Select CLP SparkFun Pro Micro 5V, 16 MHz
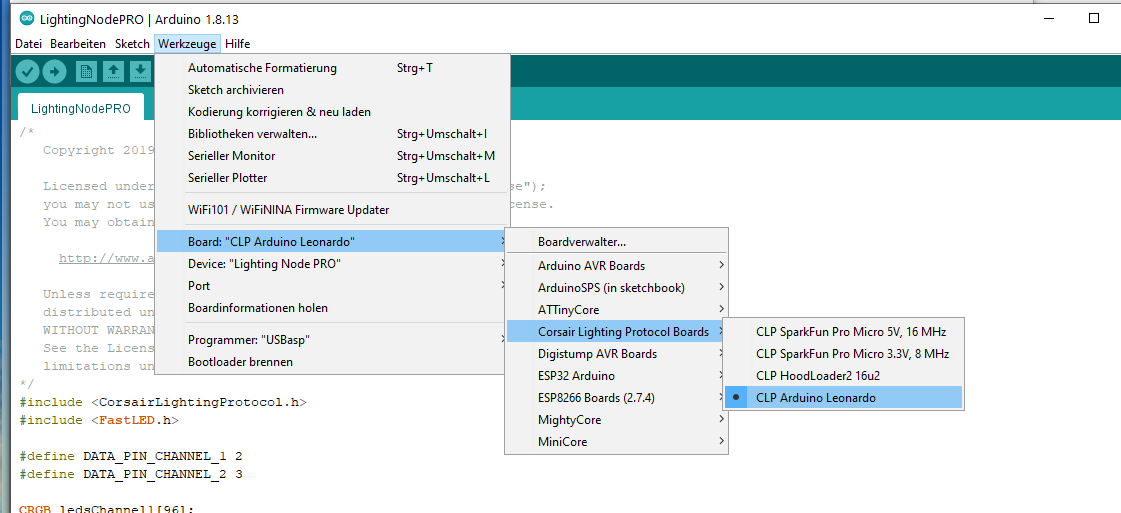The height and width of the screenshot is (513, 1121). pyautogui.click(x=844, y=332)
